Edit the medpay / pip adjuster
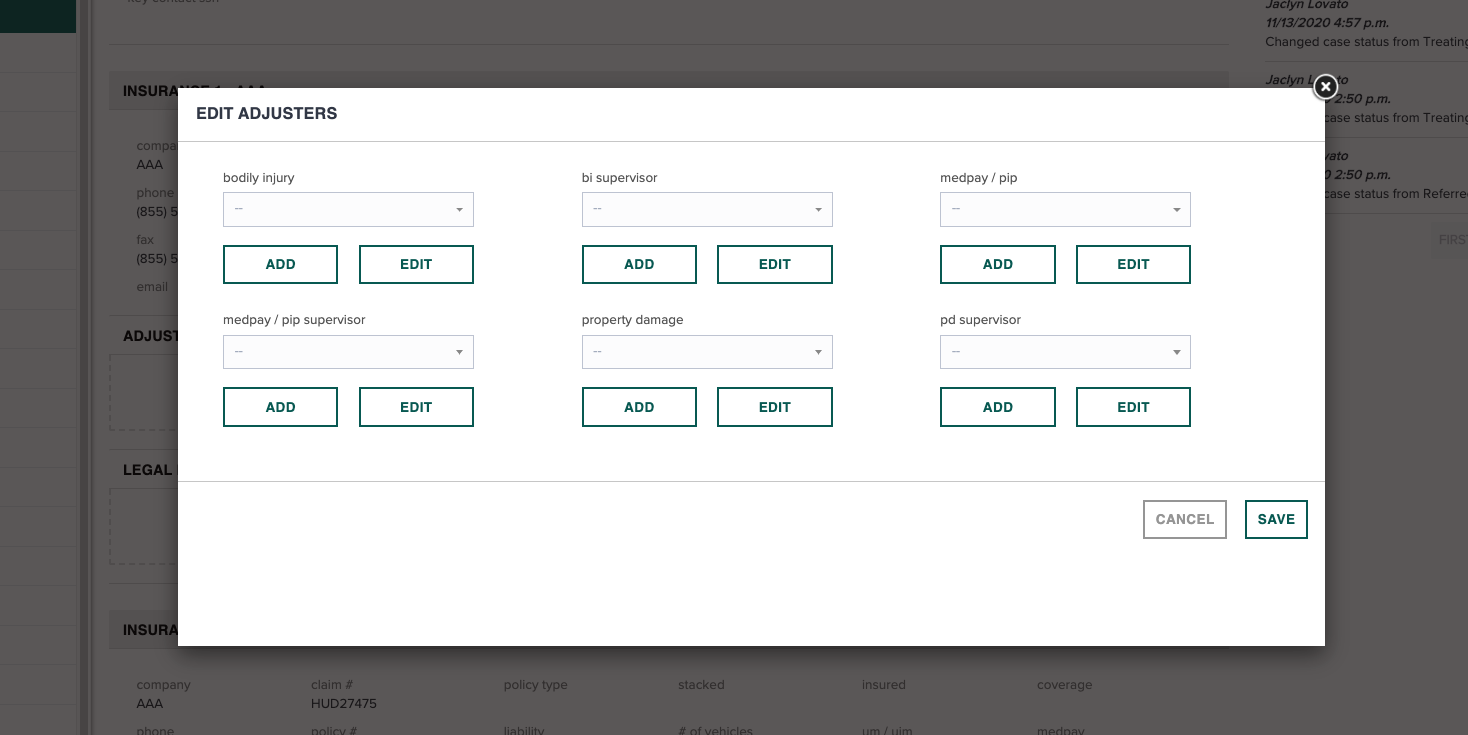 [1133, 264]
